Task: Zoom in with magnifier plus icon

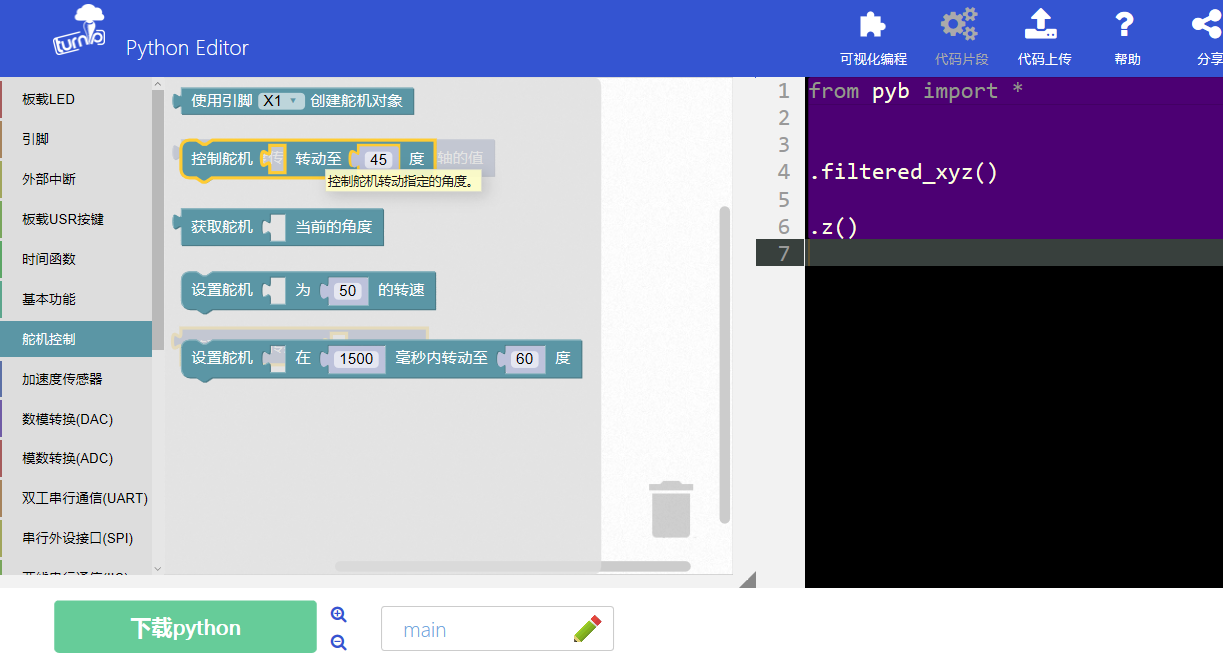Action: tap(338, 615)
